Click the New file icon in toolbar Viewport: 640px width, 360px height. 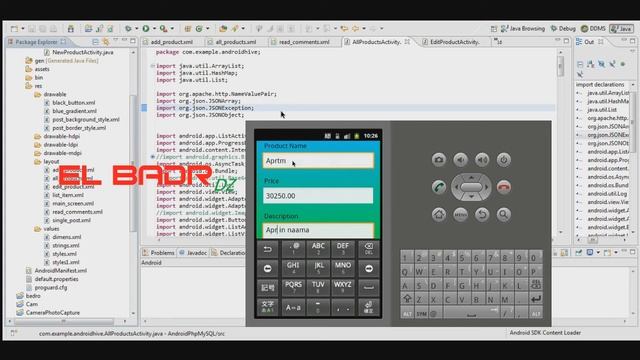pos(14,29)
